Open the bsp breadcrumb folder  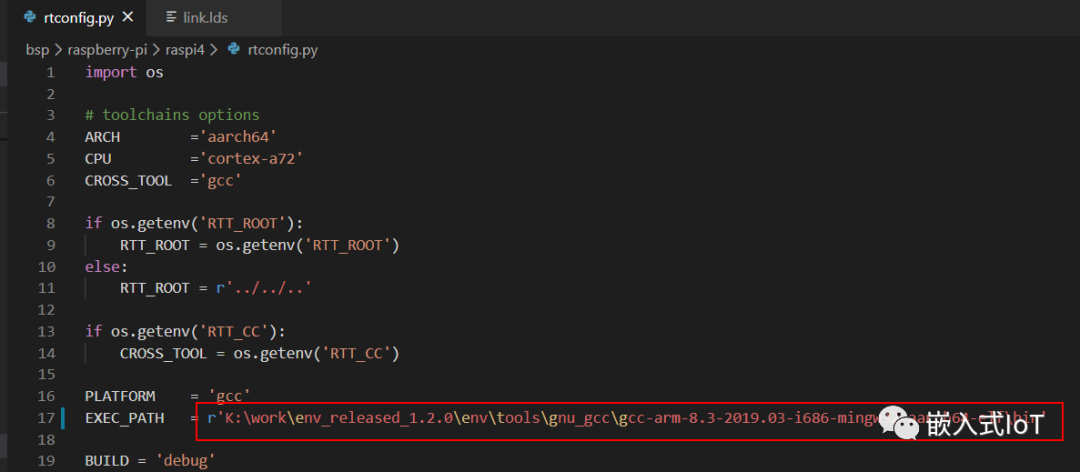(x=36, y=48)
